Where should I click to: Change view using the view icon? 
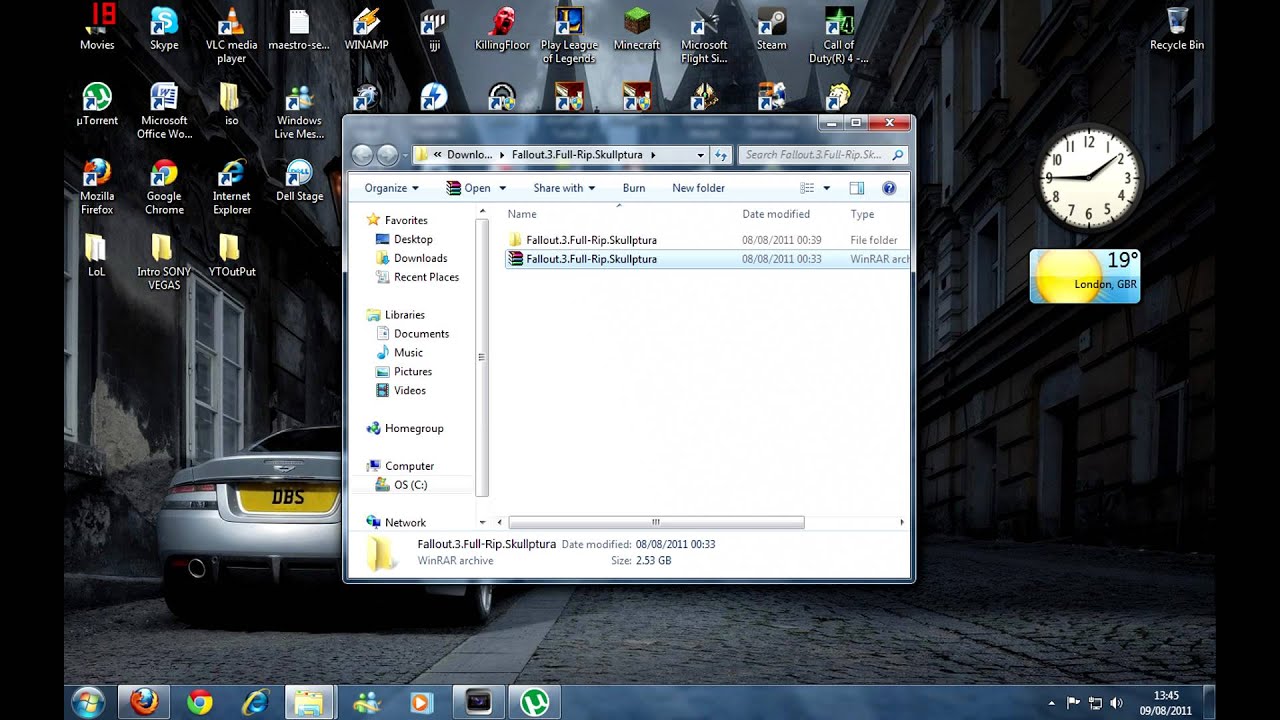(808, 188)
